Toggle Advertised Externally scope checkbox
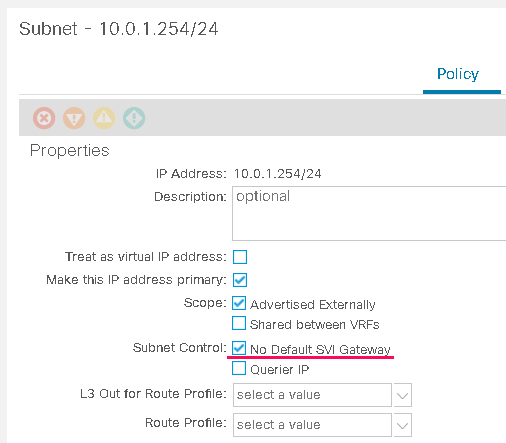 (239, 303)
